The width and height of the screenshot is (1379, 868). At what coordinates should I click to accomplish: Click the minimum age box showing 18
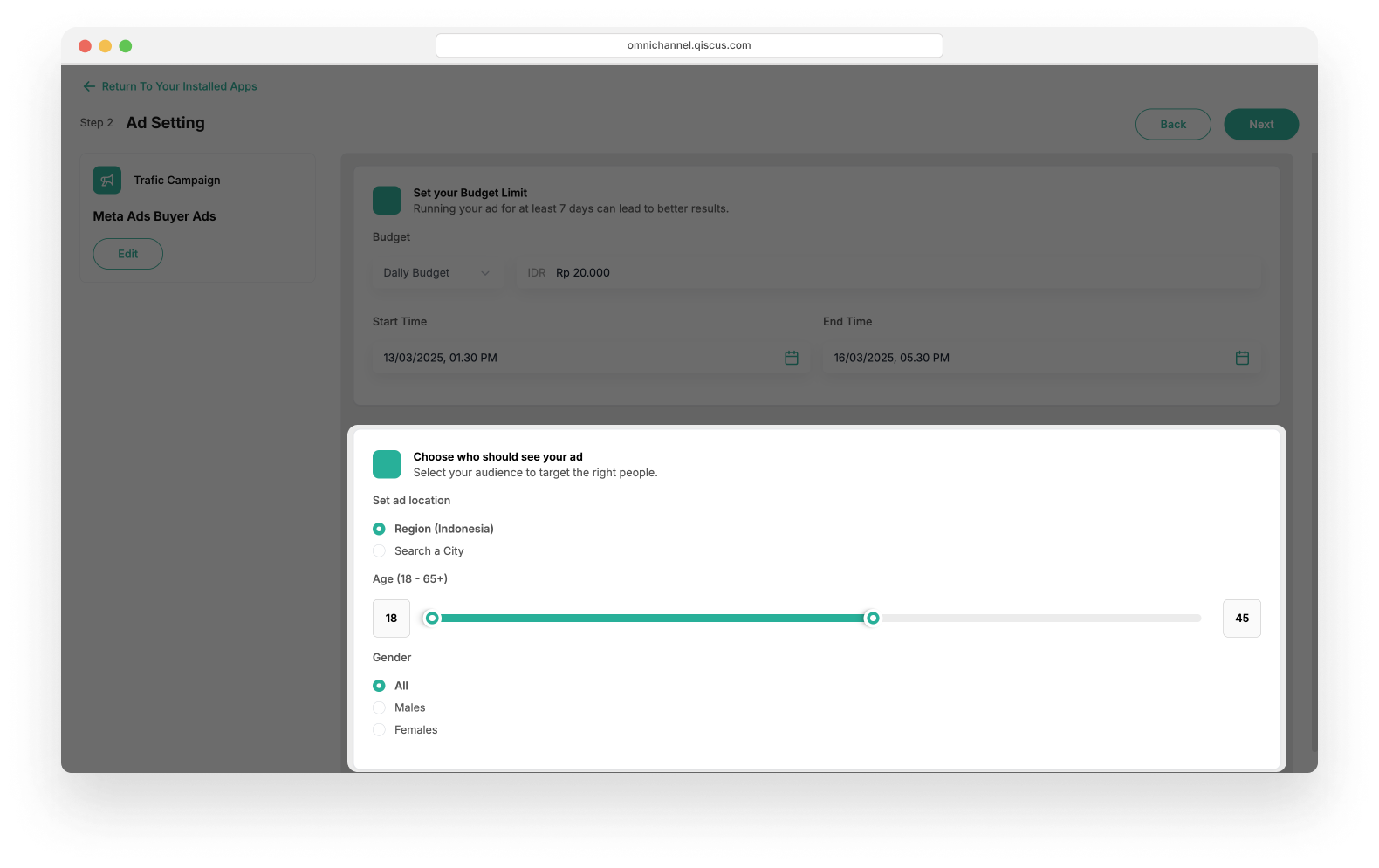391,619
